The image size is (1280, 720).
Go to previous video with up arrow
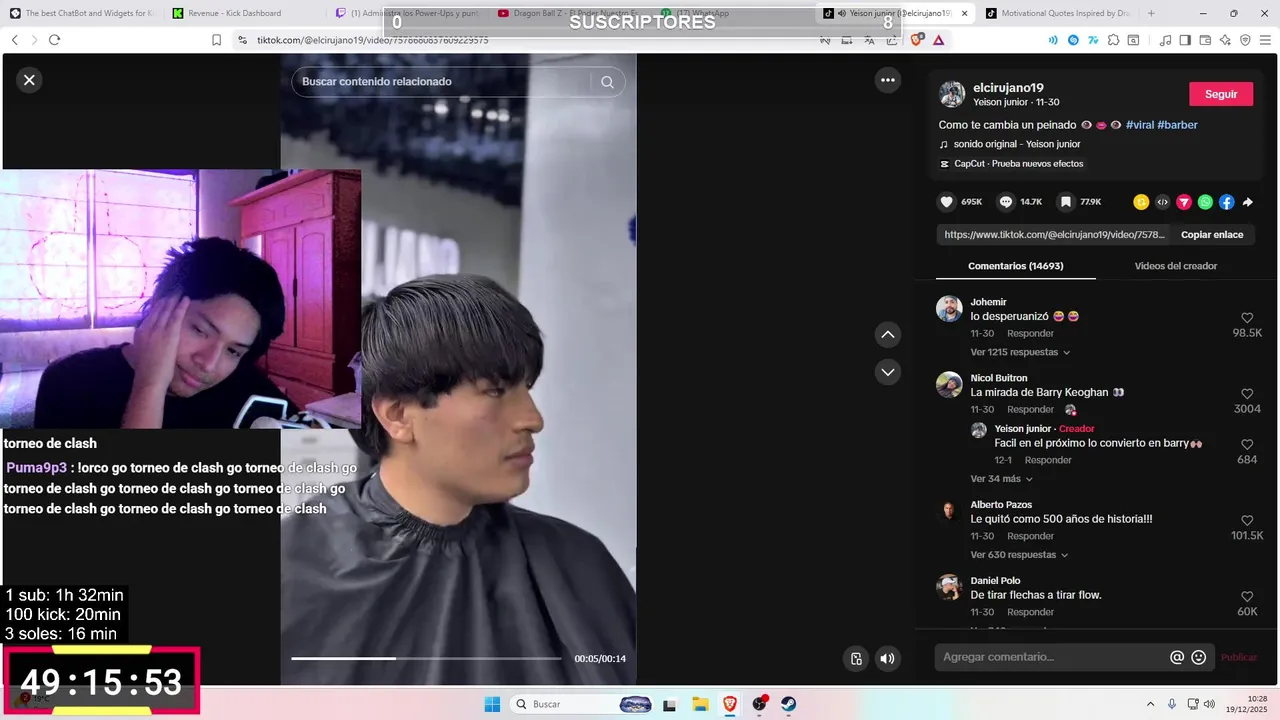tap(887, 334)
